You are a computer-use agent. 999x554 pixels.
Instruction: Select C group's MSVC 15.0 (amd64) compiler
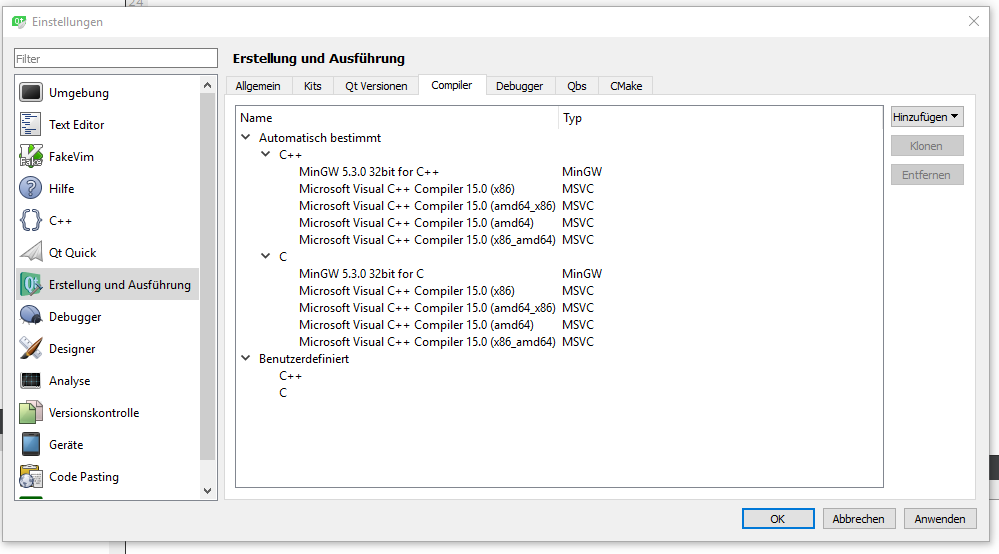[416, 325]
